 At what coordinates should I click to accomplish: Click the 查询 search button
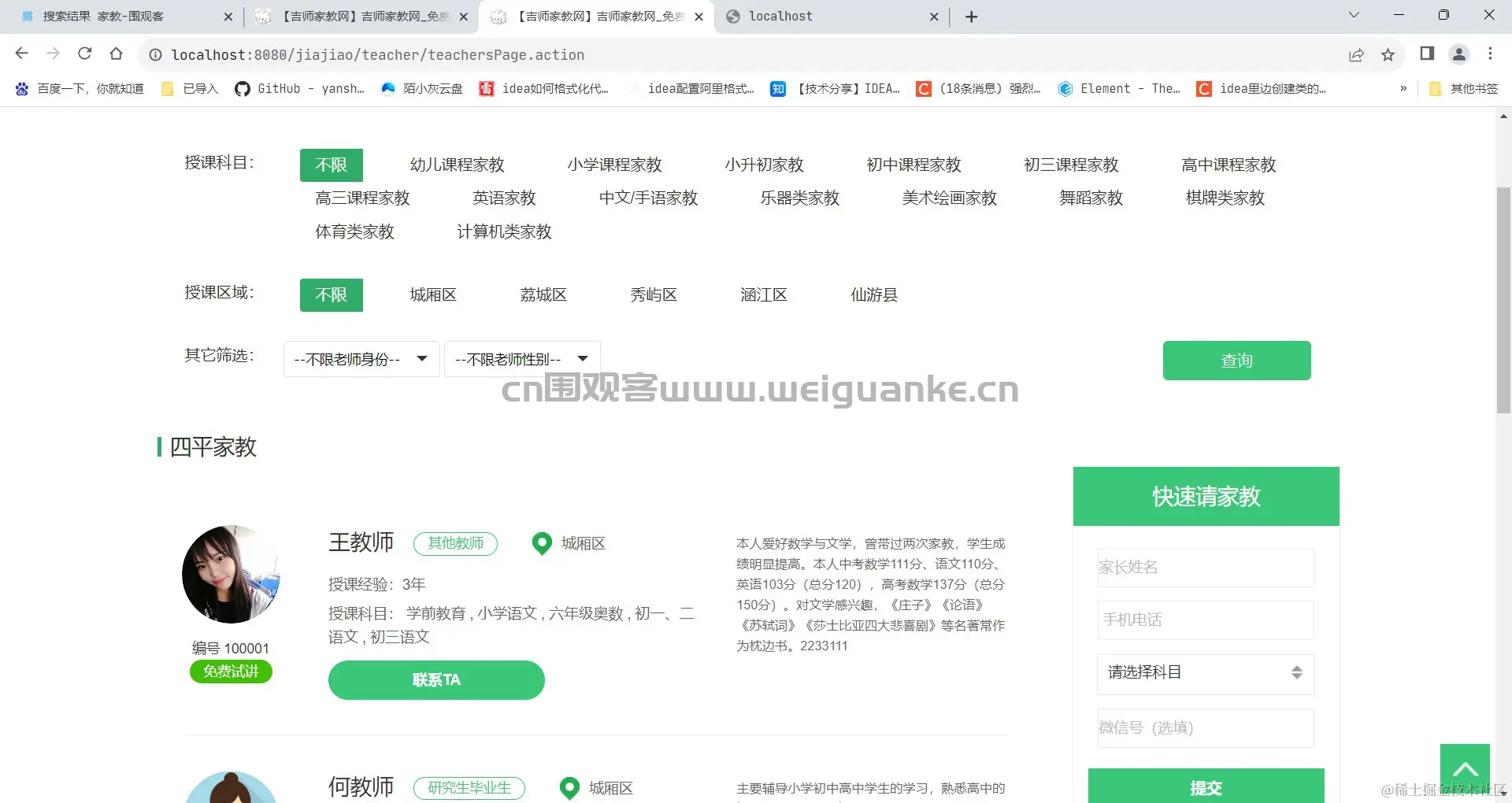1237,361
